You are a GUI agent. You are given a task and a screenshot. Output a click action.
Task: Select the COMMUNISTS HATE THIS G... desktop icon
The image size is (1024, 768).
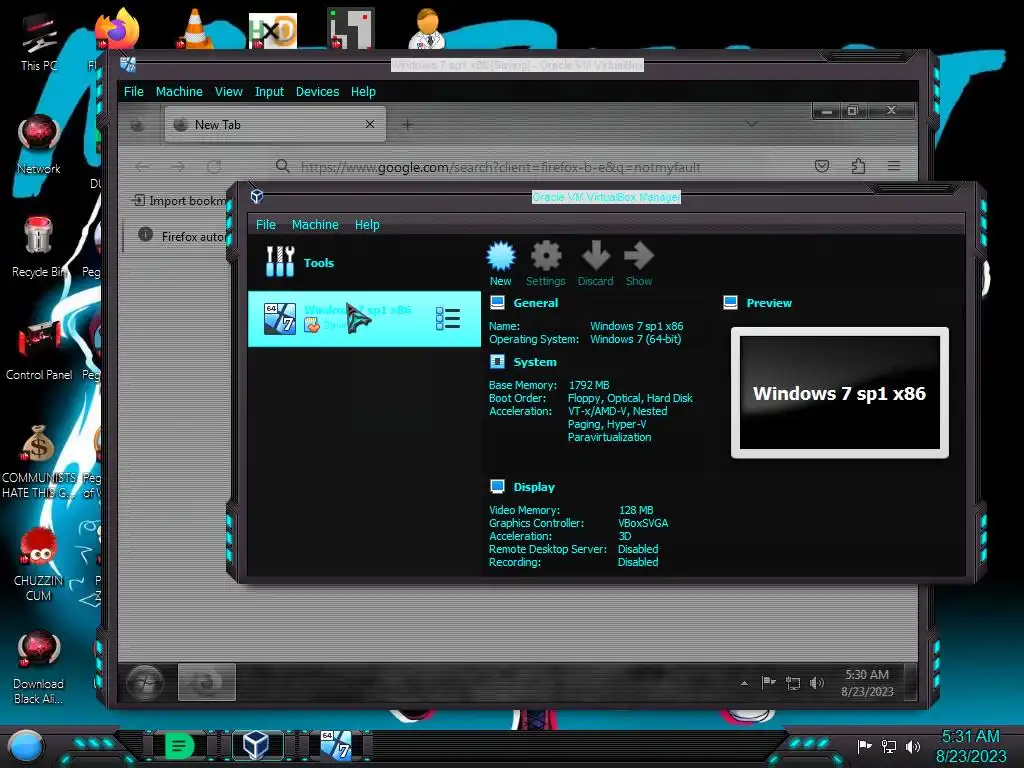pos(39,462)
